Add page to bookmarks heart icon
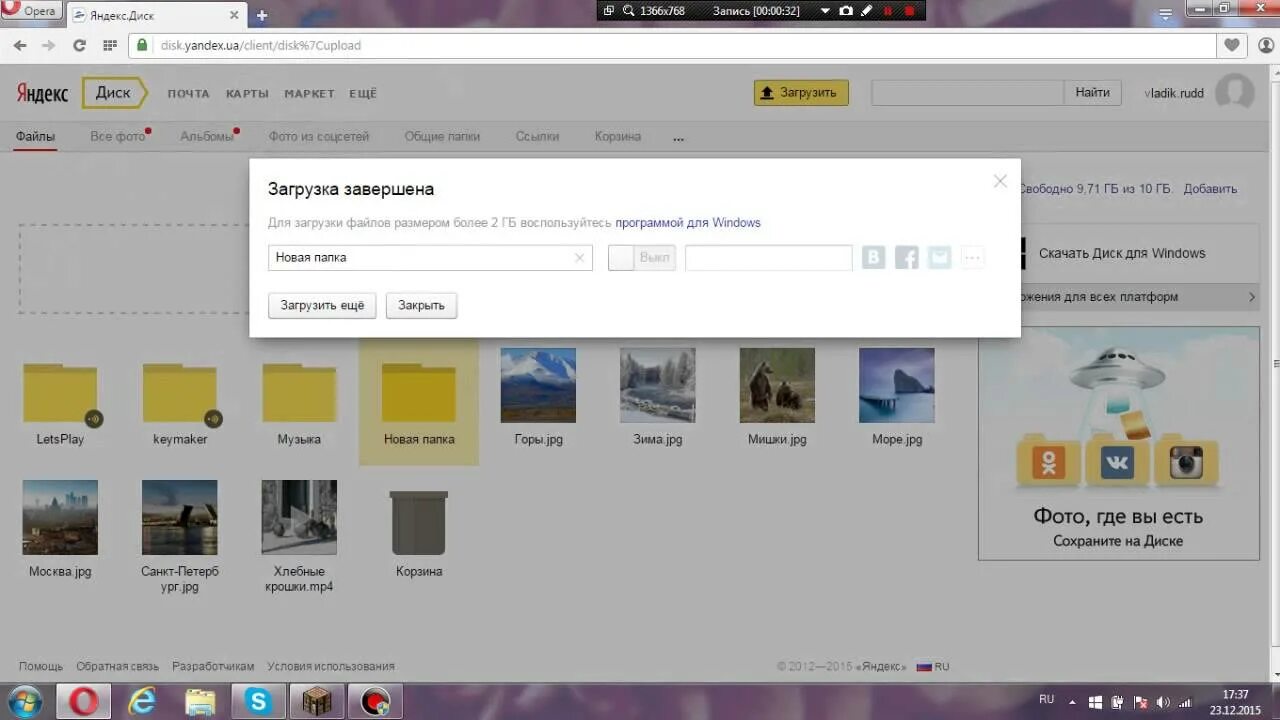1280x720 pixels. 1232,45
